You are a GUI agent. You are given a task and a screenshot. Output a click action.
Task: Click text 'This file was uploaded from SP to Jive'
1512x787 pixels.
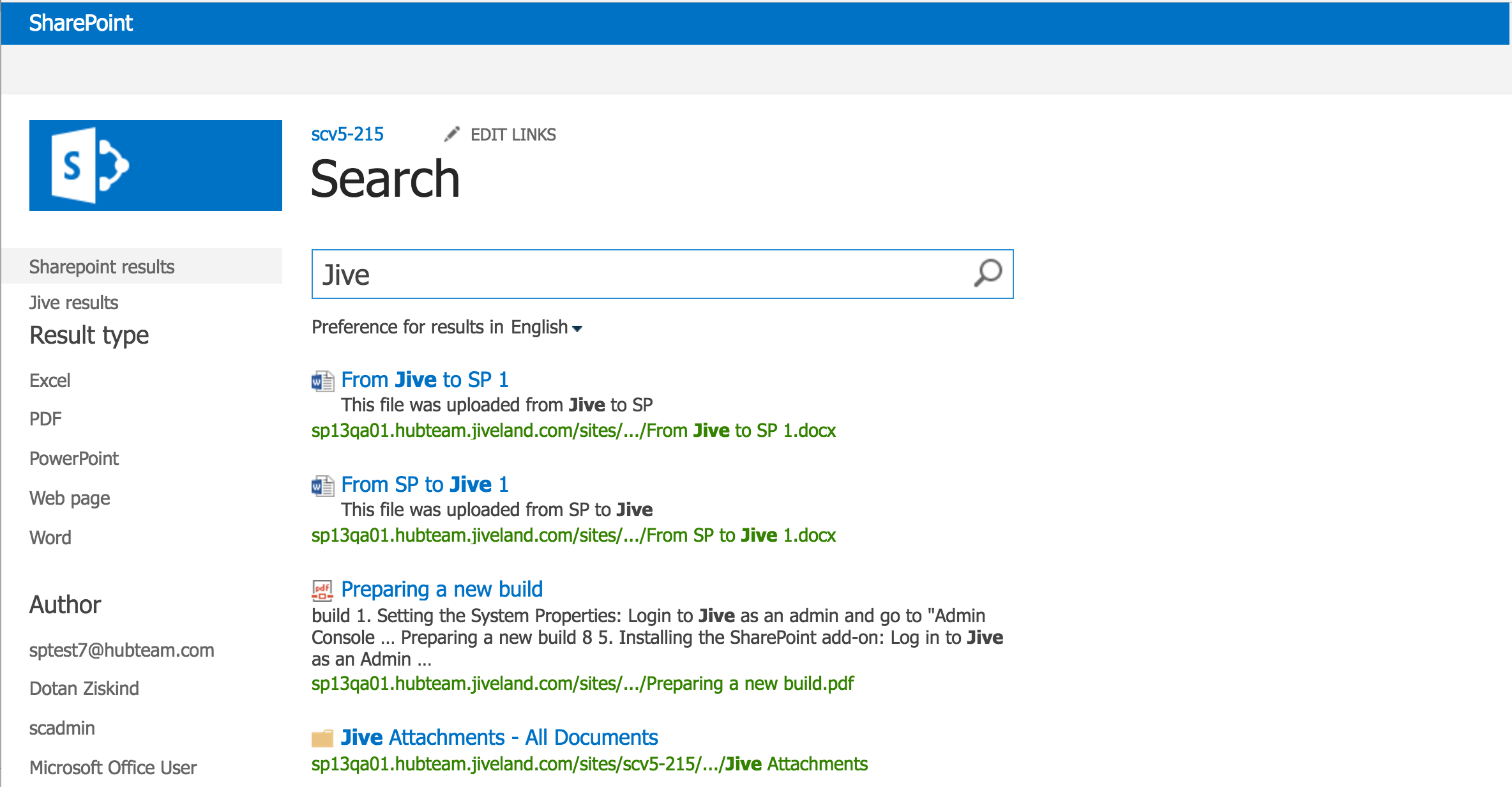point(497,510)
